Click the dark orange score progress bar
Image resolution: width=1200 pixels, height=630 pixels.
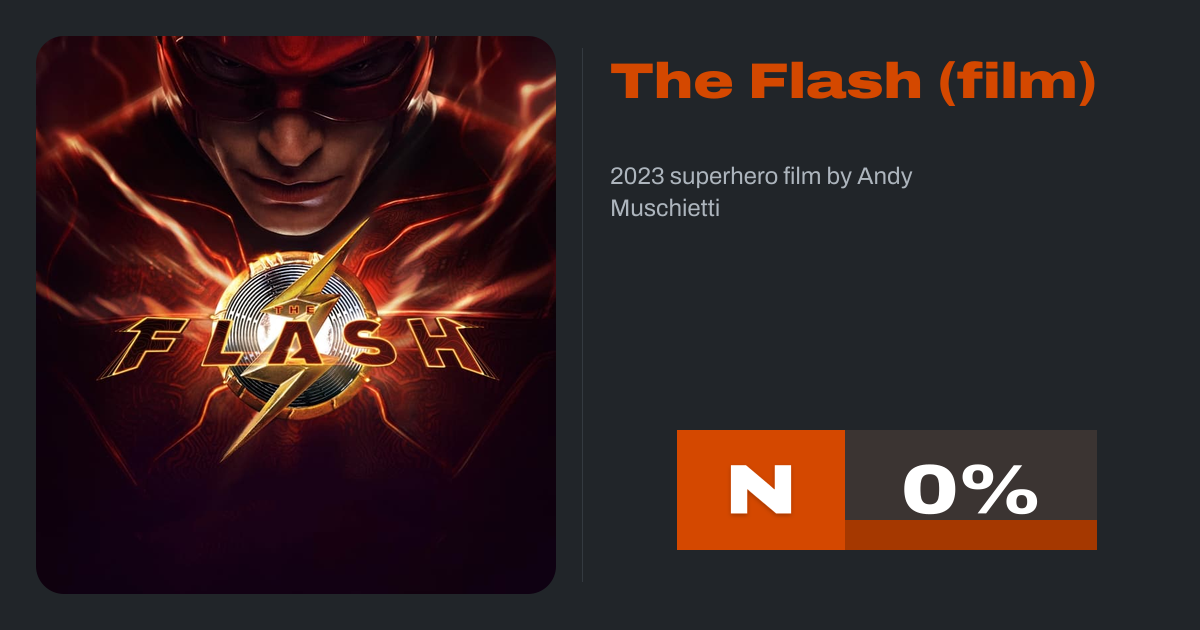pyautogui.click(x=970, y=535)
